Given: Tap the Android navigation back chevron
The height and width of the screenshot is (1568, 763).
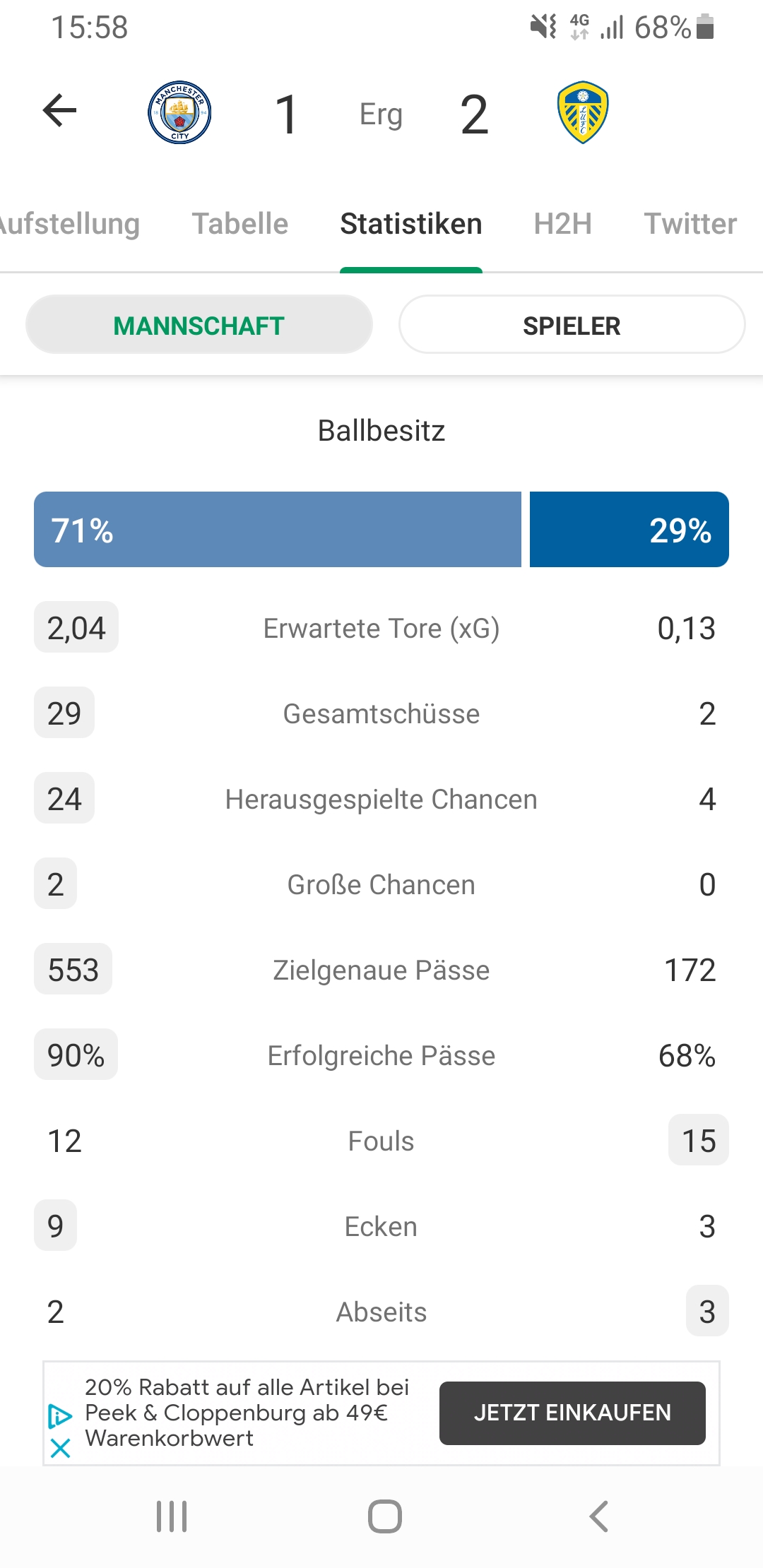Looking at the screenshot, I should coord(598,1516).
